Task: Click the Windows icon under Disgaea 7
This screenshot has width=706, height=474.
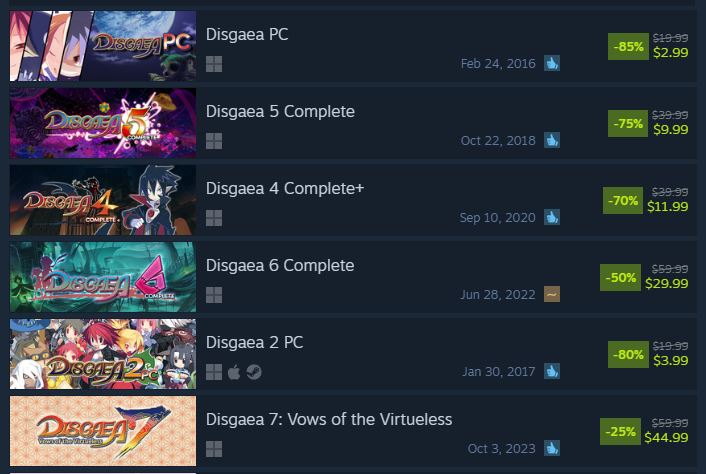Action: (214, 449)
